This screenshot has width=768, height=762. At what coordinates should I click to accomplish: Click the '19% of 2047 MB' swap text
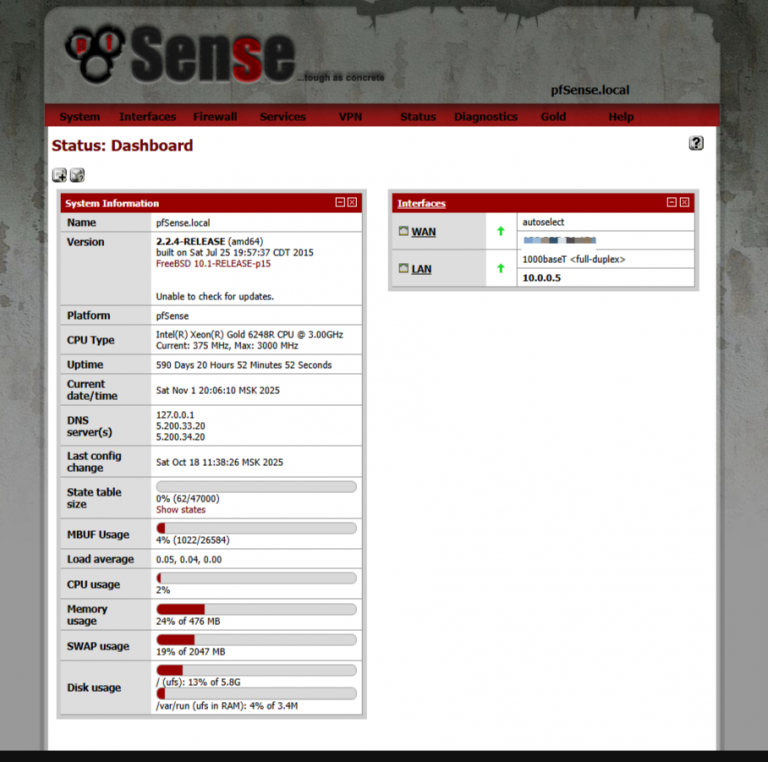[191, 651]
